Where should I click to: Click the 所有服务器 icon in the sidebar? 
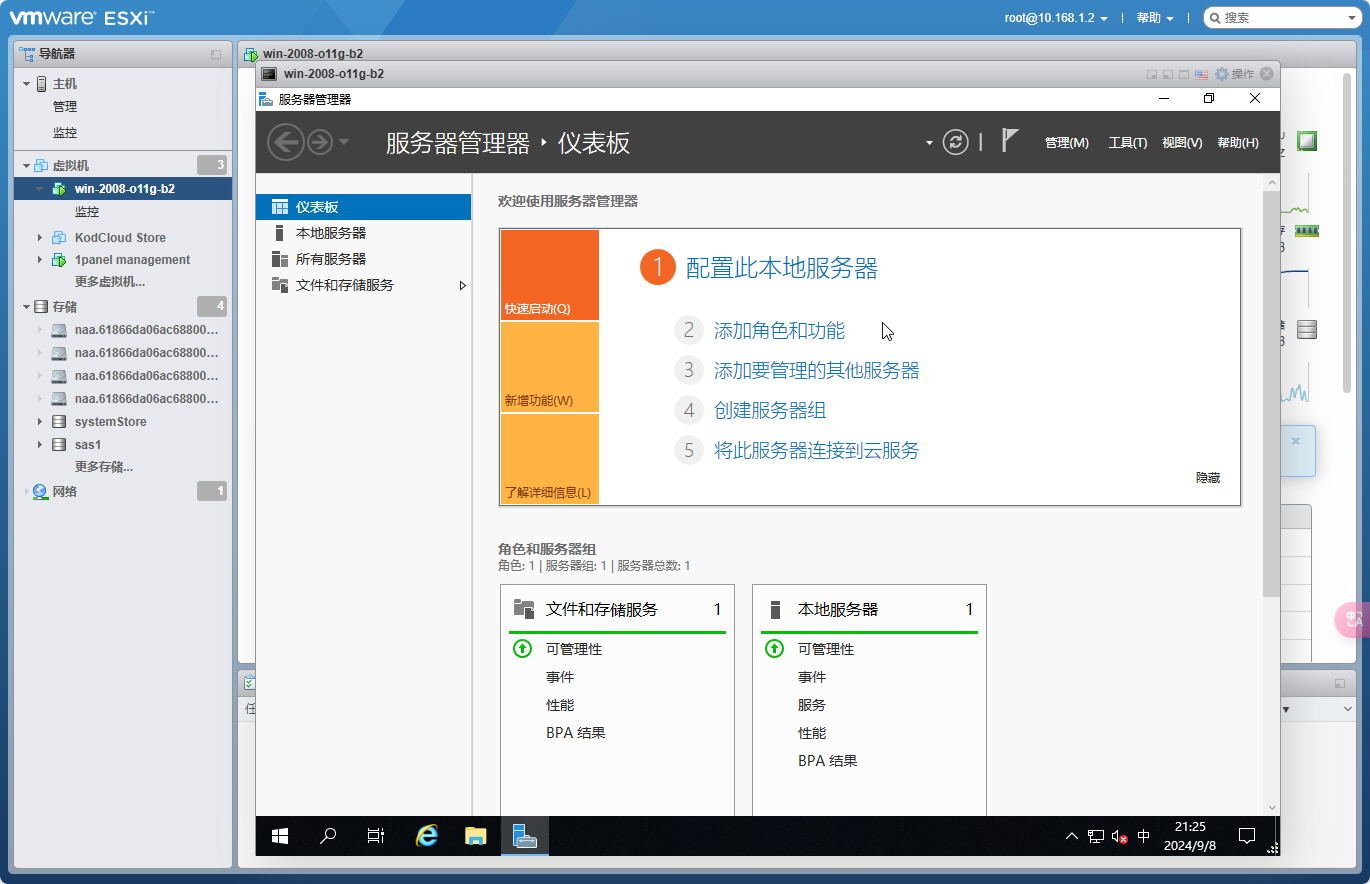coord(280,259)
